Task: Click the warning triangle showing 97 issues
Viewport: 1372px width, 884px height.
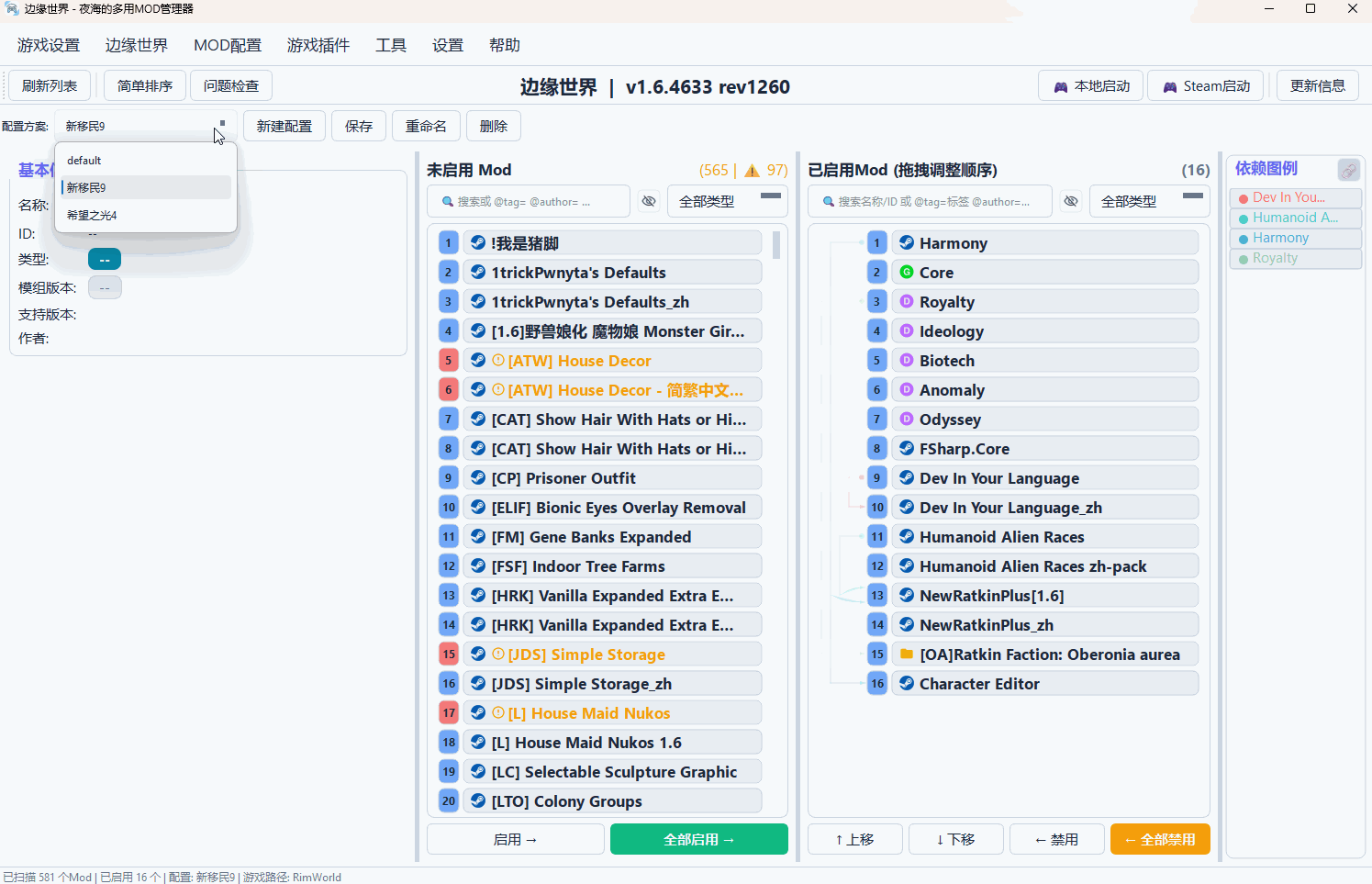Action: click(753, 170)
